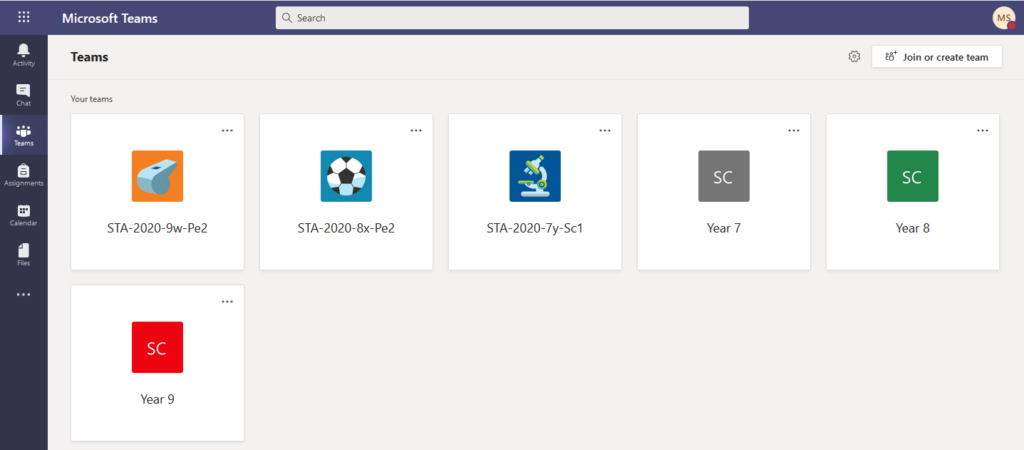Select the Teams sidebar icon
Viewport: 1024px width, 450px height.
(x=24, y=135)
